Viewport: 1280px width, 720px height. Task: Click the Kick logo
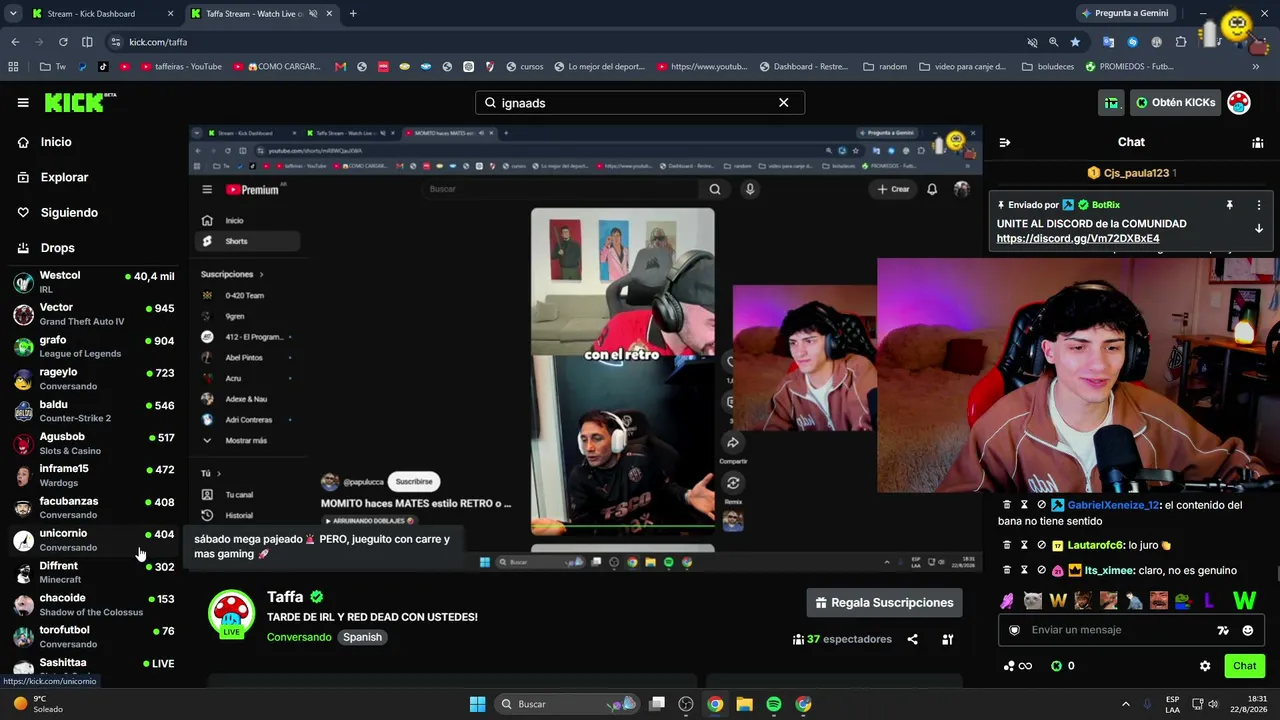point(80,102)
